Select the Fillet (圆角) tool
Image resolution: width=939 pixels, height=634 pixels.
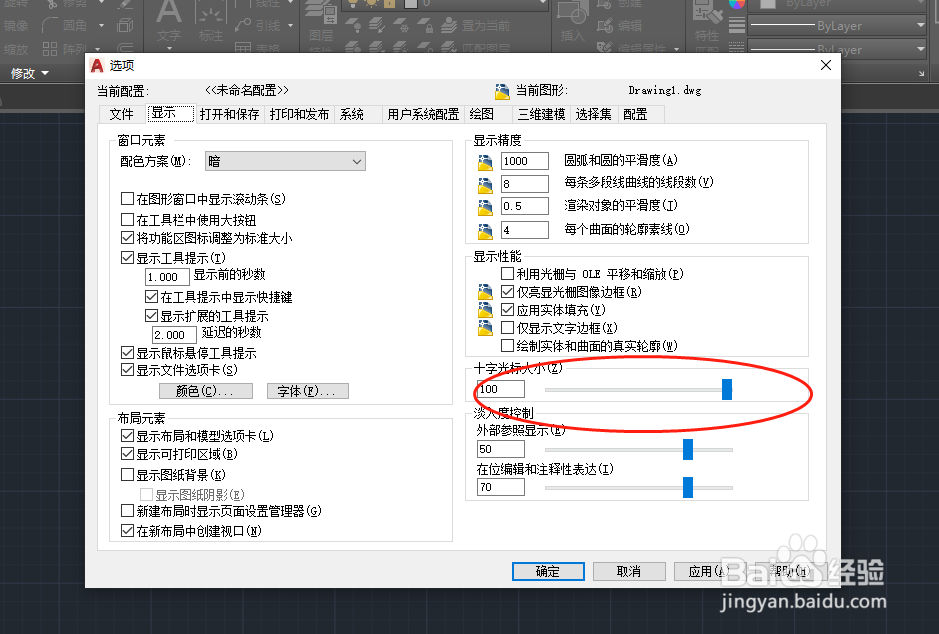click(70, 26)
